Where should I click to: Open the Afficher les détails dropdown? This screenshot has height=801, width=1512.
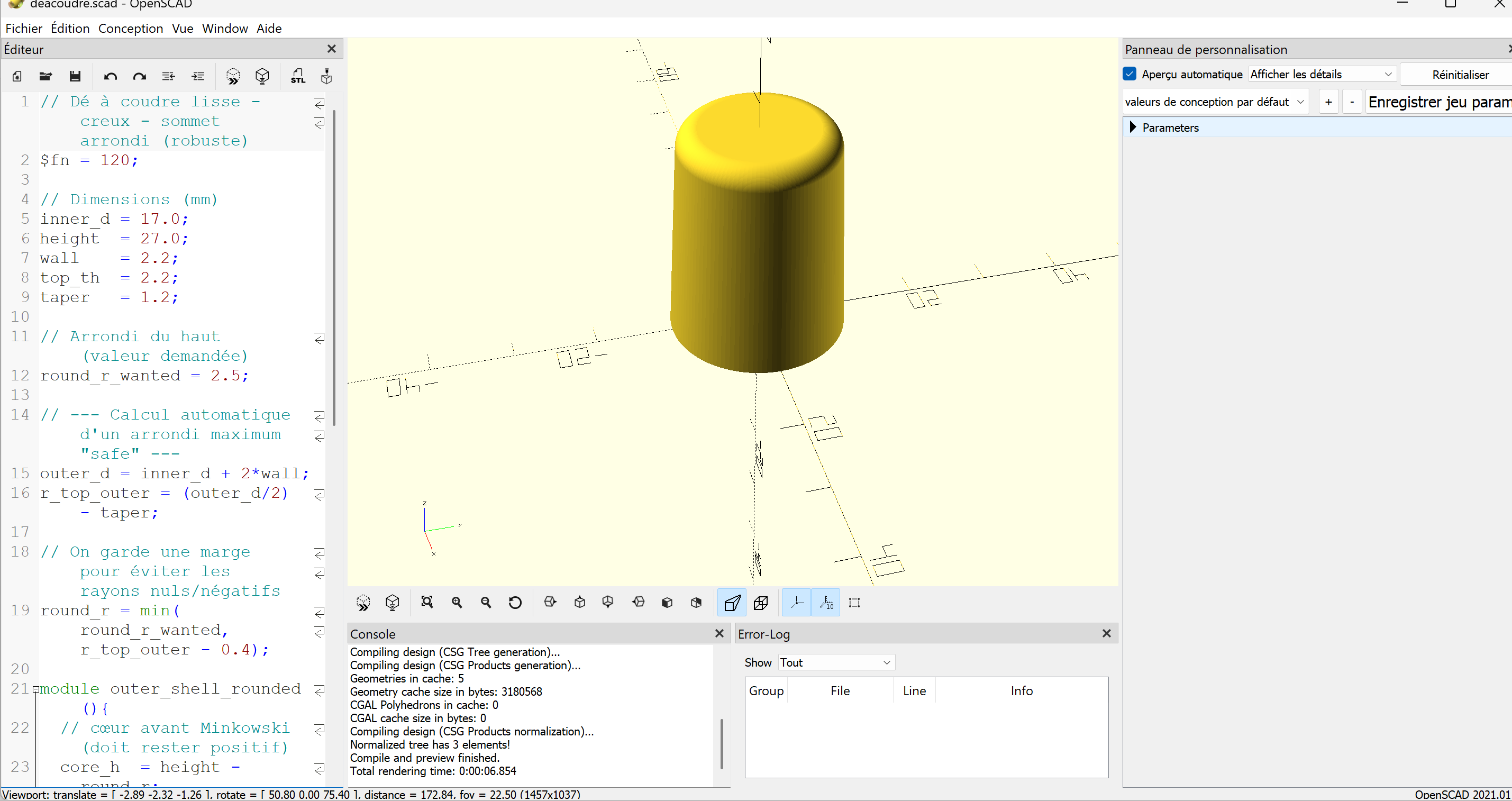click(1320, 74)
